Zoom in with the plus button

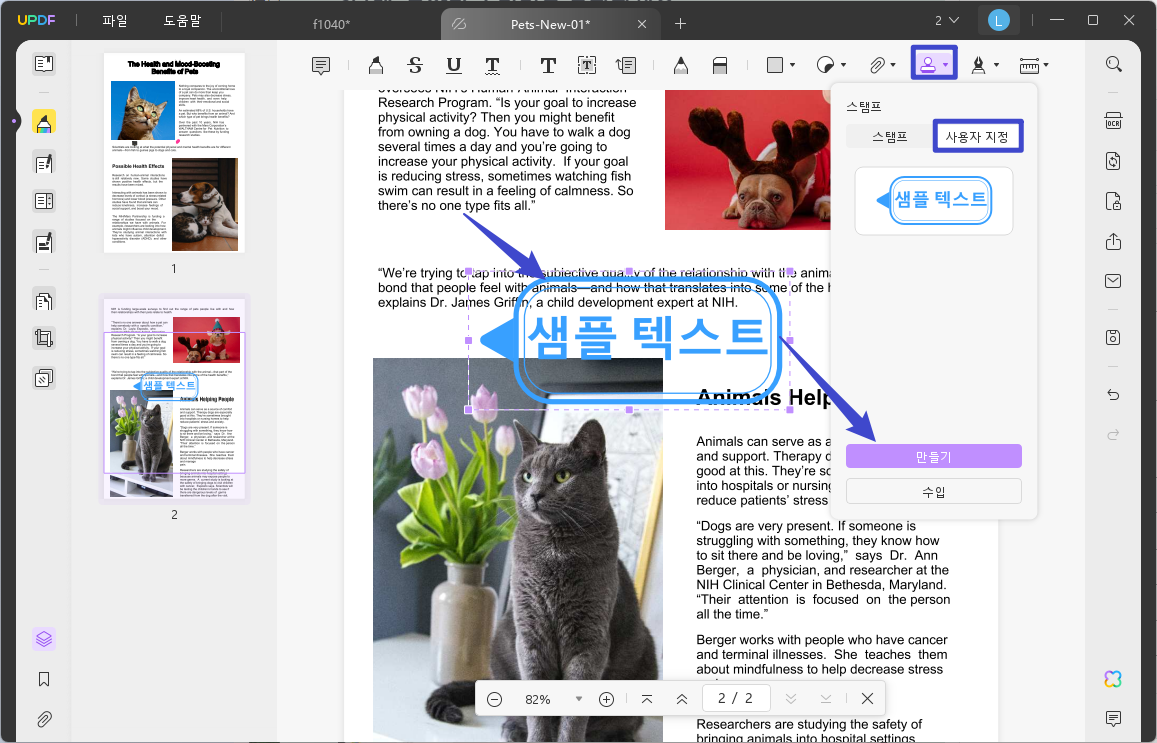(x=607, y=699)
